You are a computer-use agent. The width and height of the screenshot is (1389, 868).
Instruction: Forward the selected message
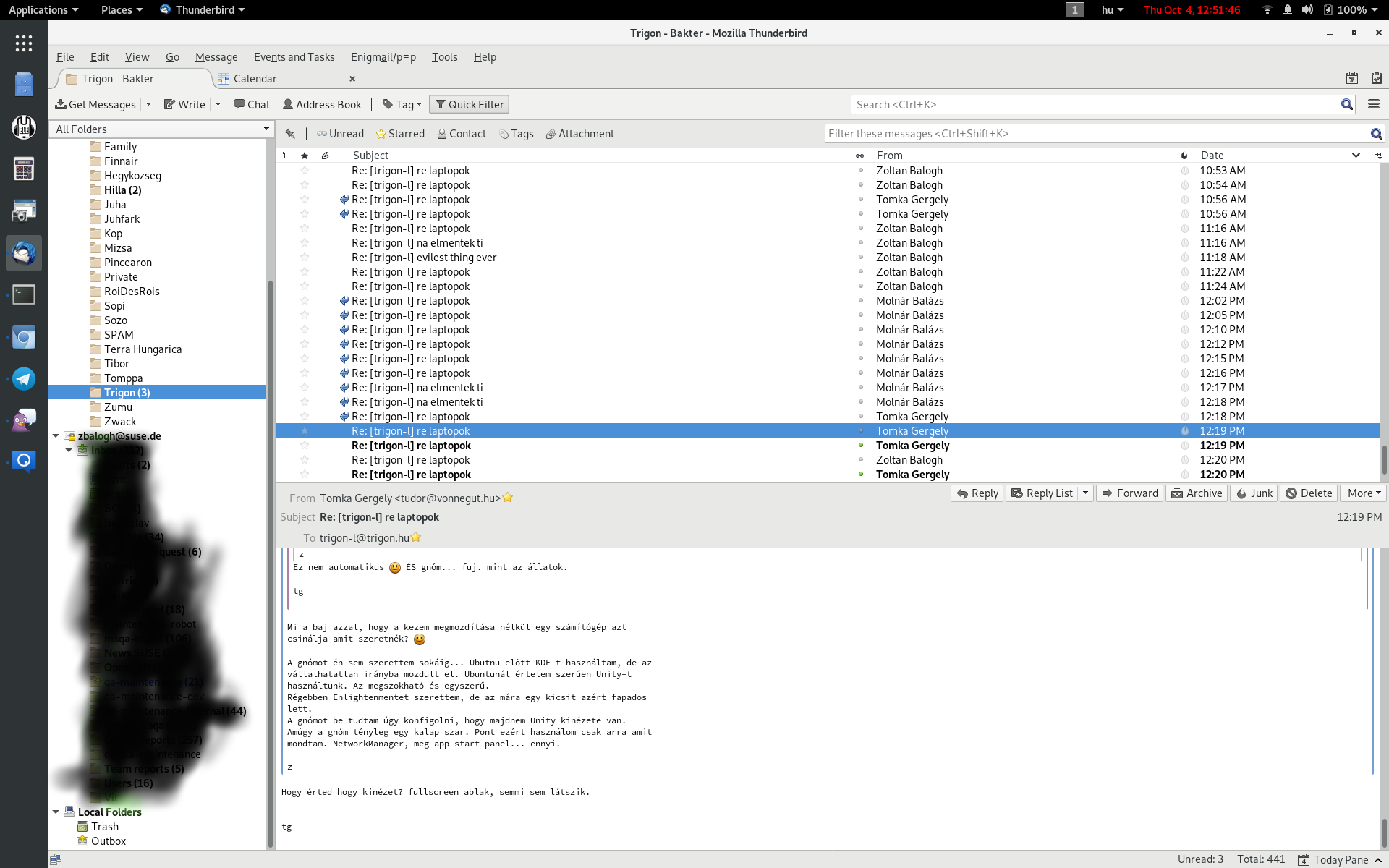tap(1129, 493)
